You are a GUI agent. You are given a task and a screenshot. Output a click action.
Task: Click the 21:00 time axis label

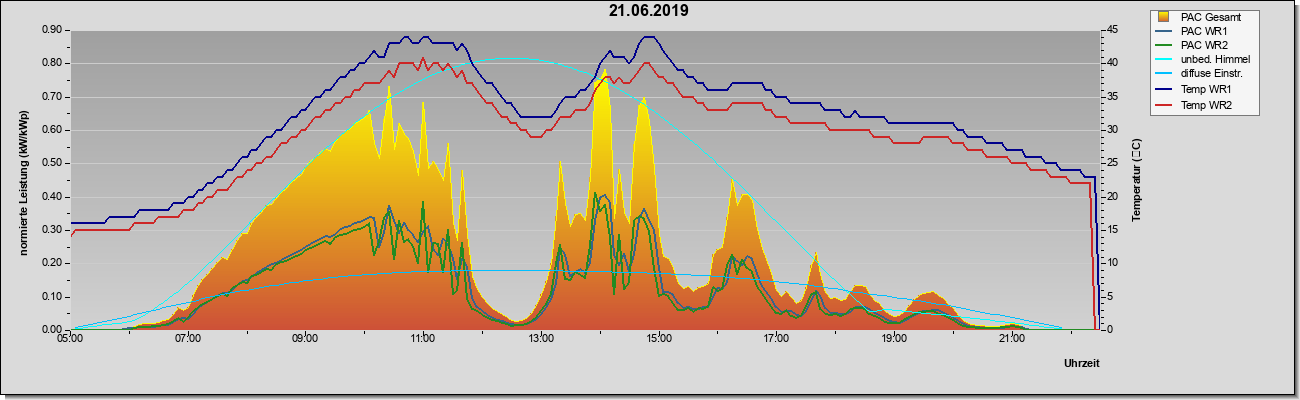(1012, 340)
